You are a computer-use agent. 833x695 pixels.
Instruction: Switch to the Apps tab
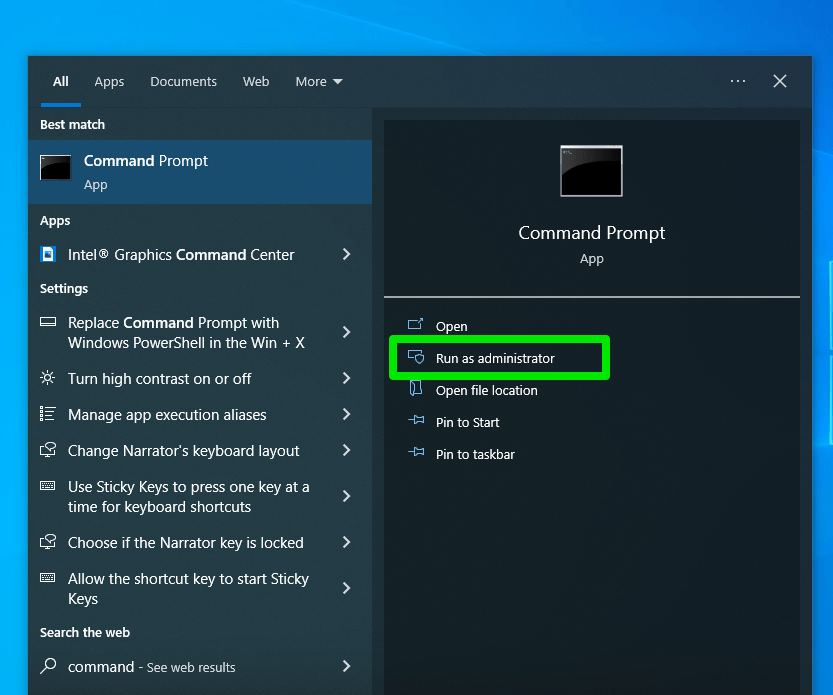coord(109,82)
